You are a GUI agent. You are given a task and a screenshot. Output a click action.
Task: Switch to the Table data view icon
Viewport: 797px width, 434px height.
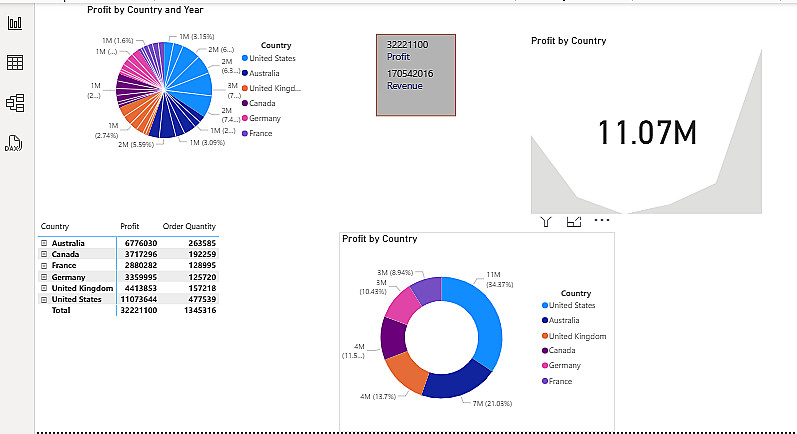[x=15, y=63]
